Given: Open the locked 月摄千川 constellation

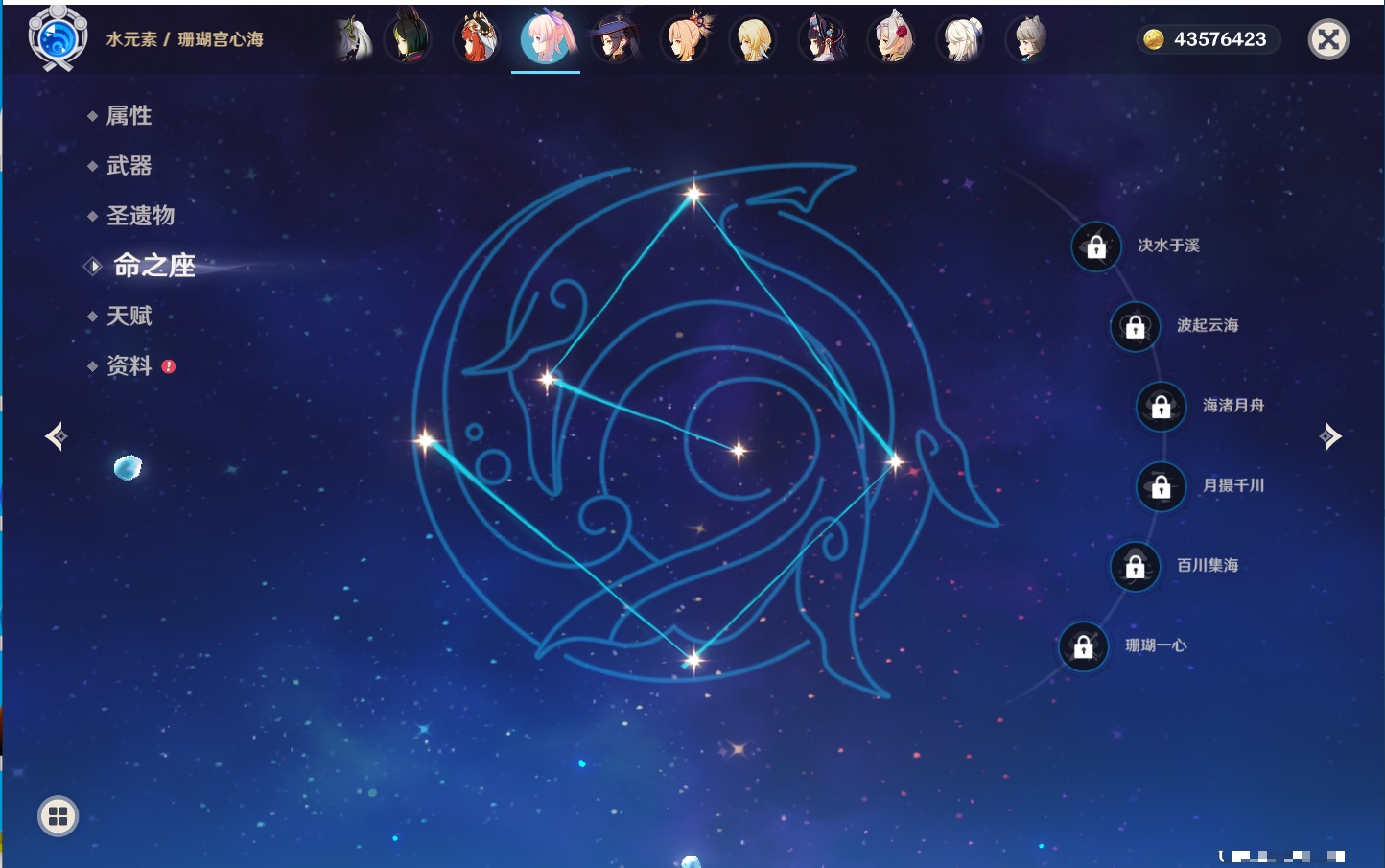Looking at the screenshot, I should click(x=1162, y=486).
